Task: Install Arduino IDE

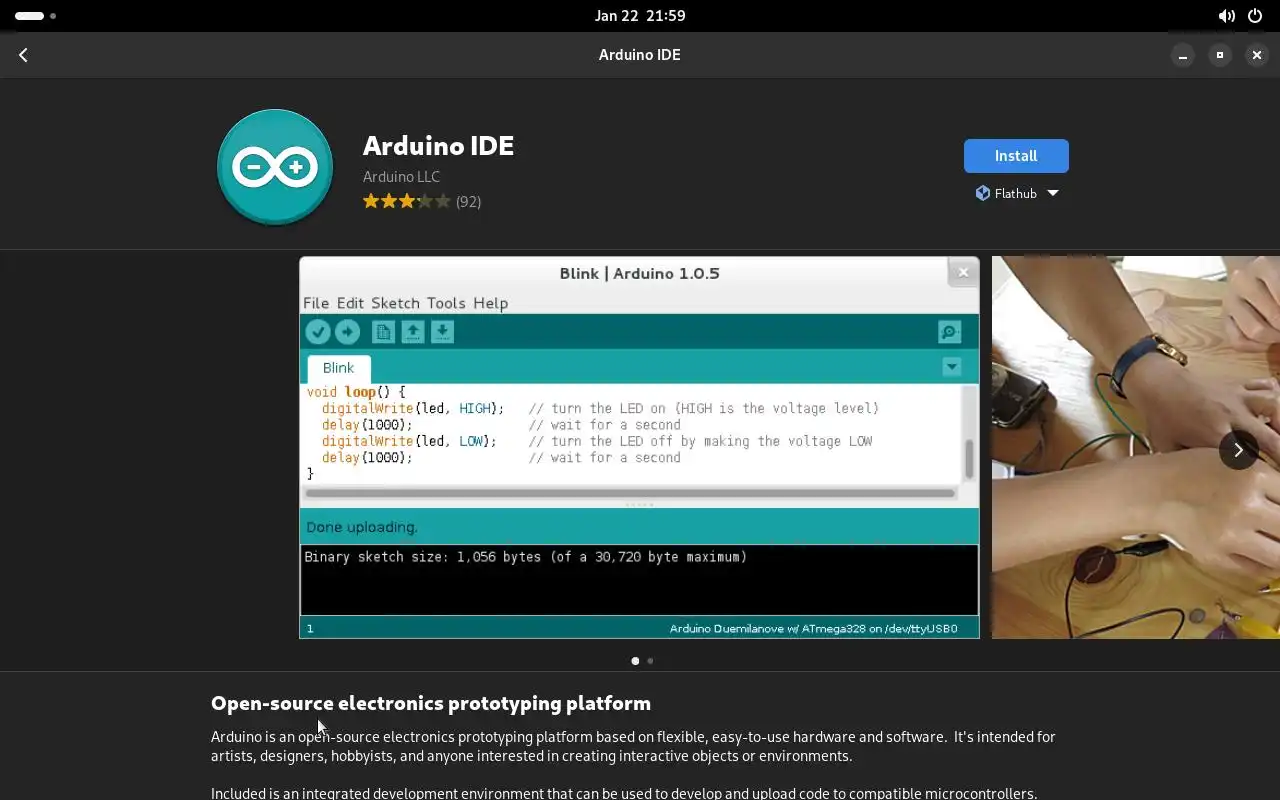Action: pos(1016,156)
